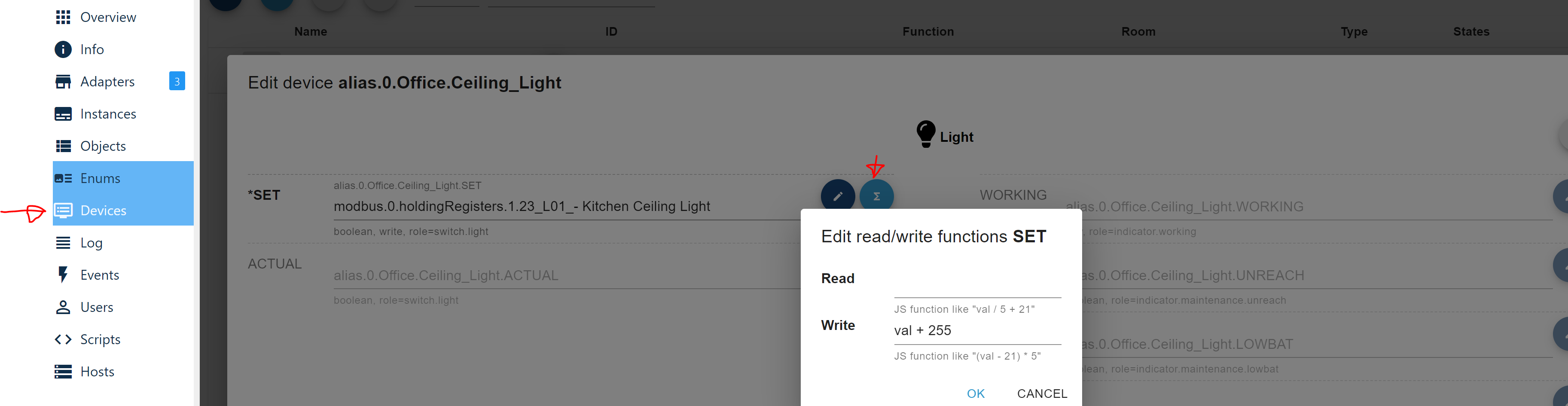Image resolution: width=1568 pixels, height=406 pixels.
Task: Click the Write function field with val + 255
Action: coord(976,330)
